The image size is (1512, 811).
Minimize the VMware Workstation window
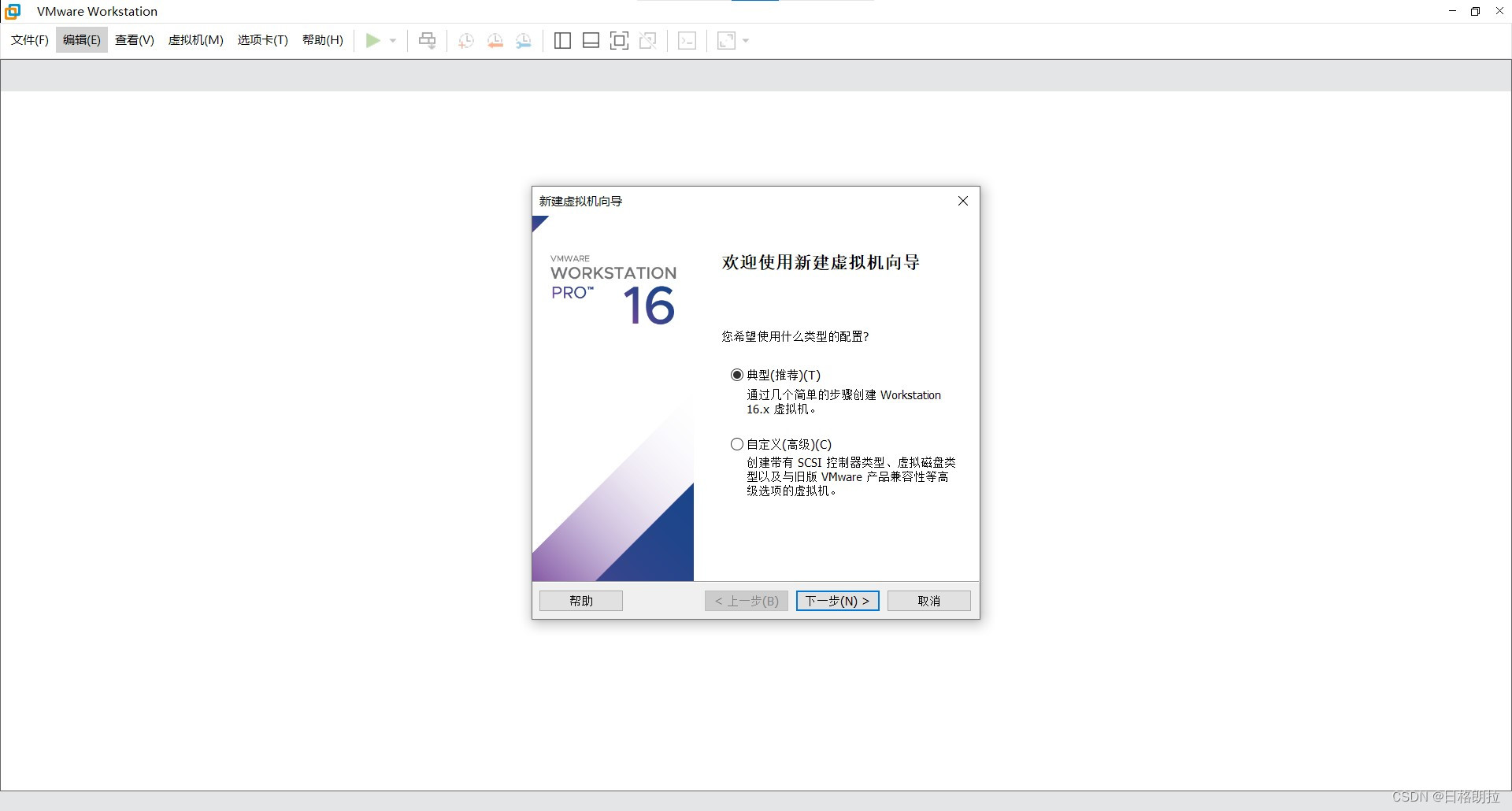(x=1452, y=11)
